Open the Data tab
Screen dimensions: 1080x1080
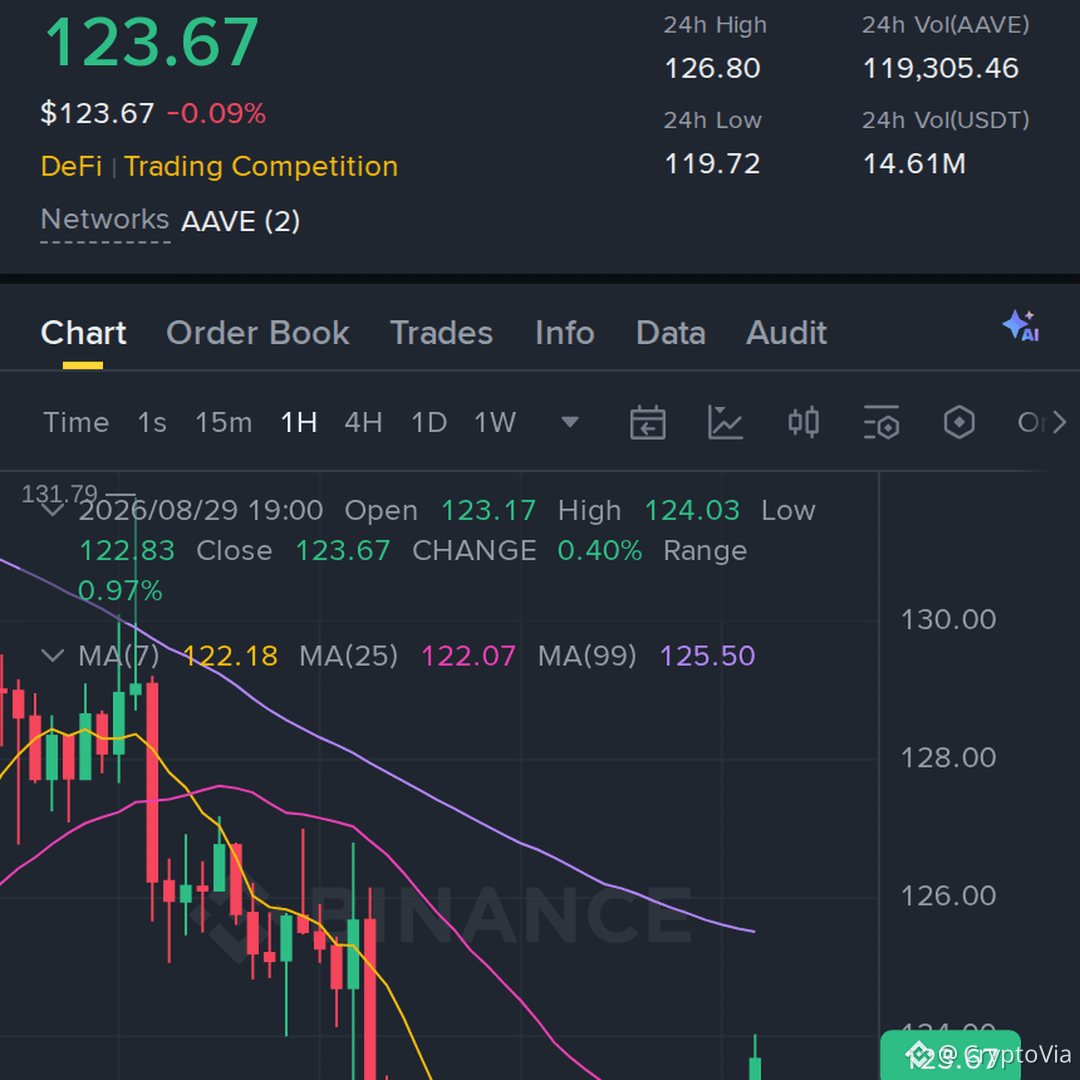coord(671,333)
